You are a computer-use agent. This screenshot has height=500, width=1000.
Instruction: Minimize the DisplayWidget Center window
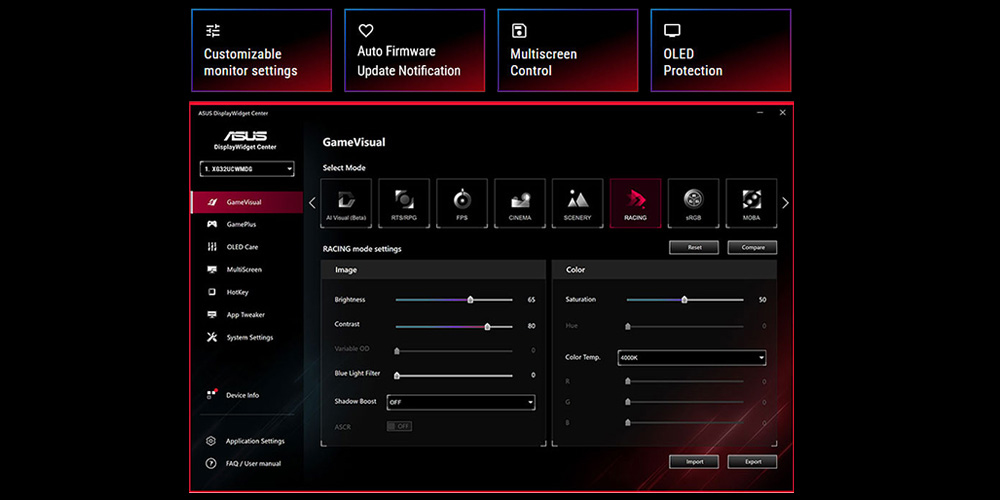tap(760, 112)
